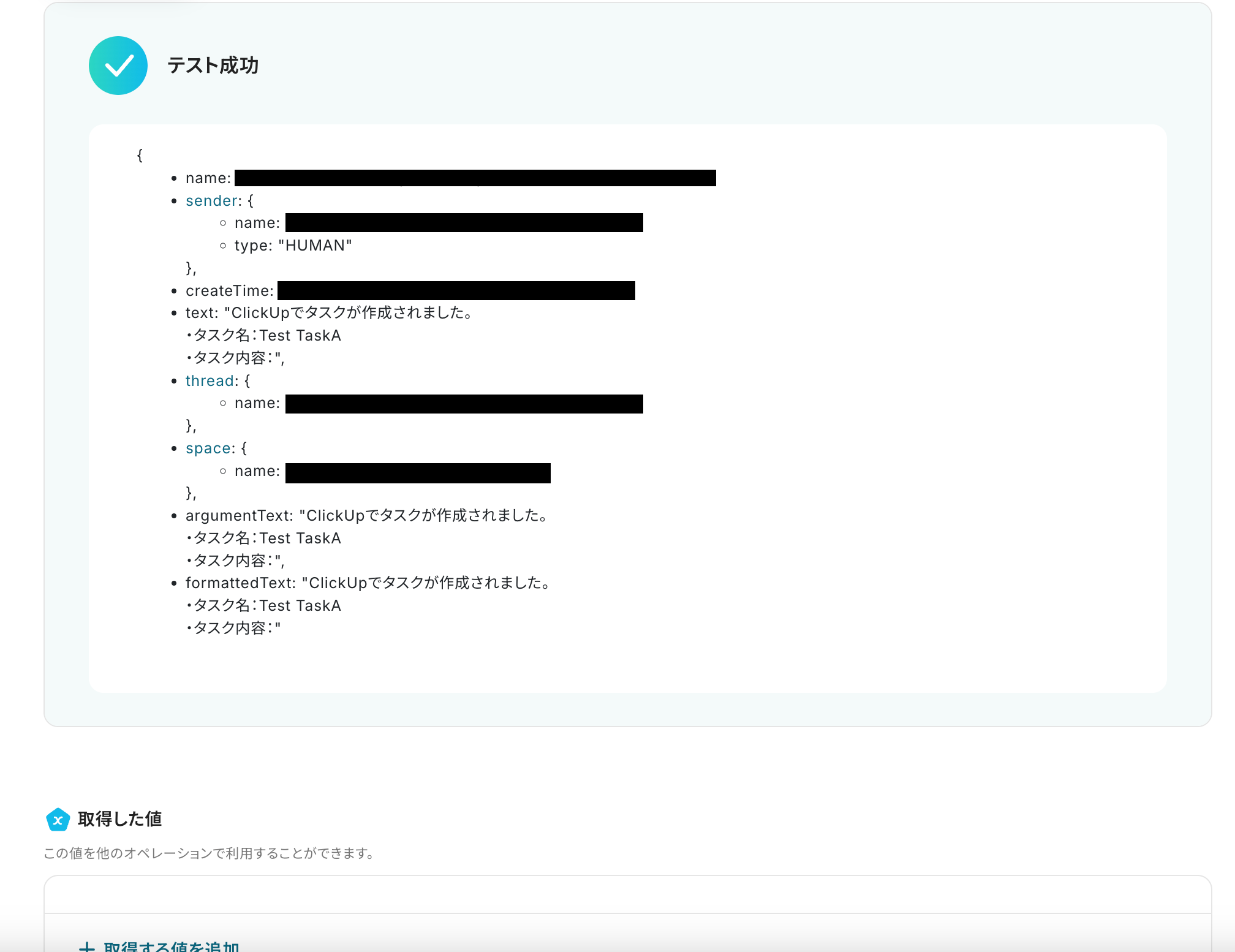
Task: Click the blue pentagon icon beside 取得した値
Action: click(58, 820)
